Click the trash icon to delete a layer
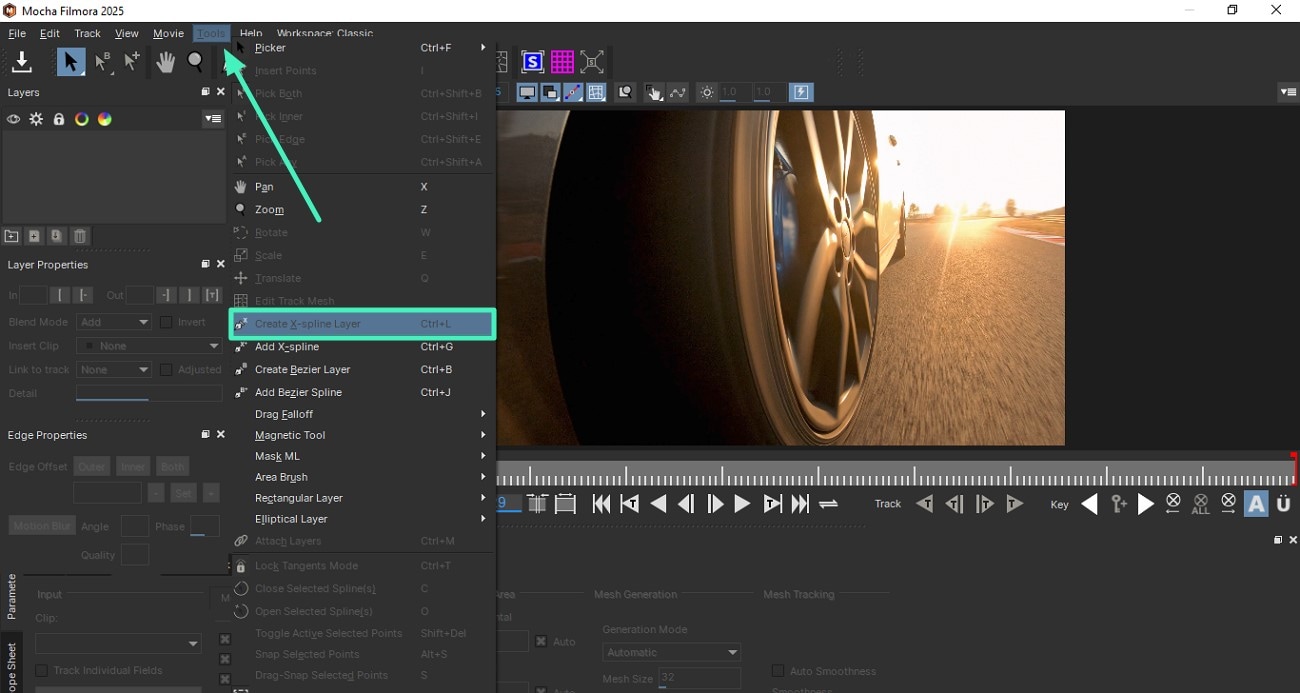 click(79, 236)
